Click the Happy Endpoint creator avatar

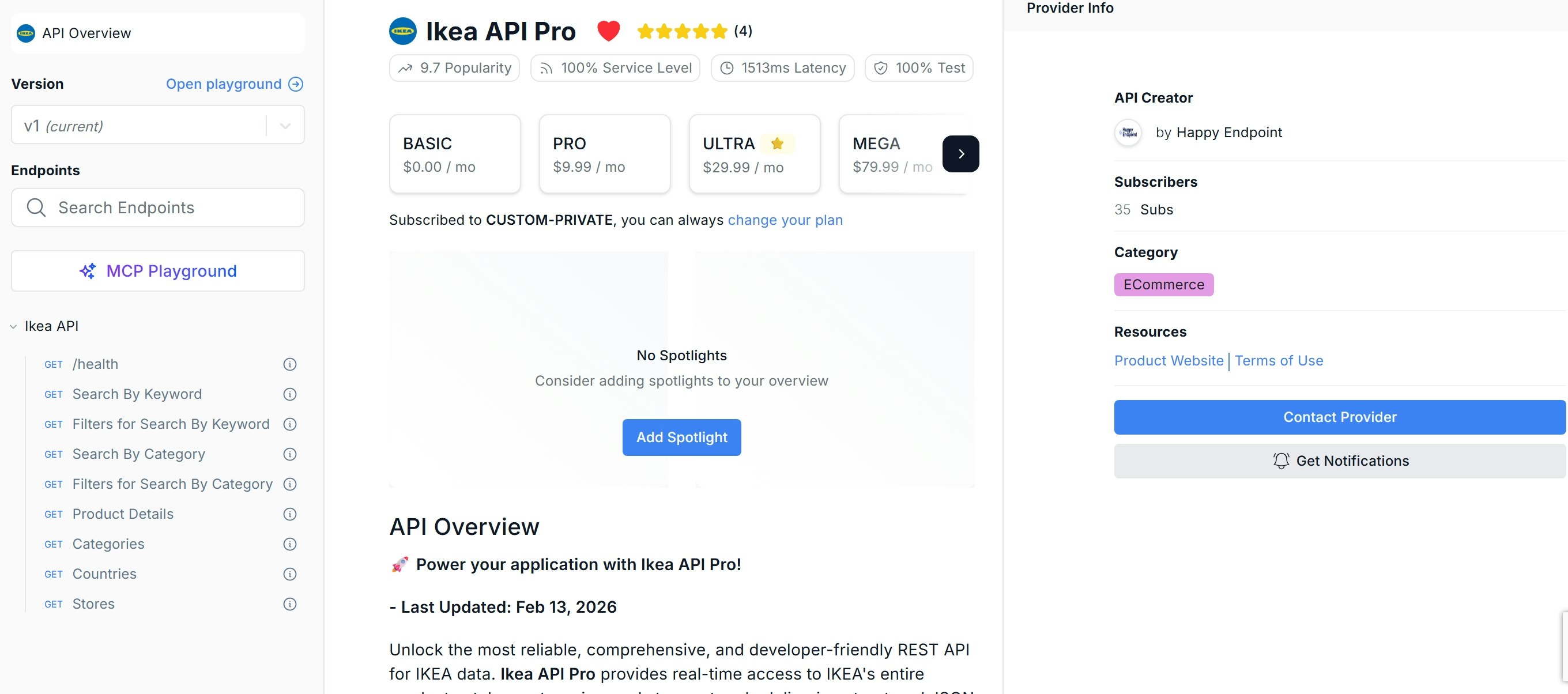[1128, 133]
